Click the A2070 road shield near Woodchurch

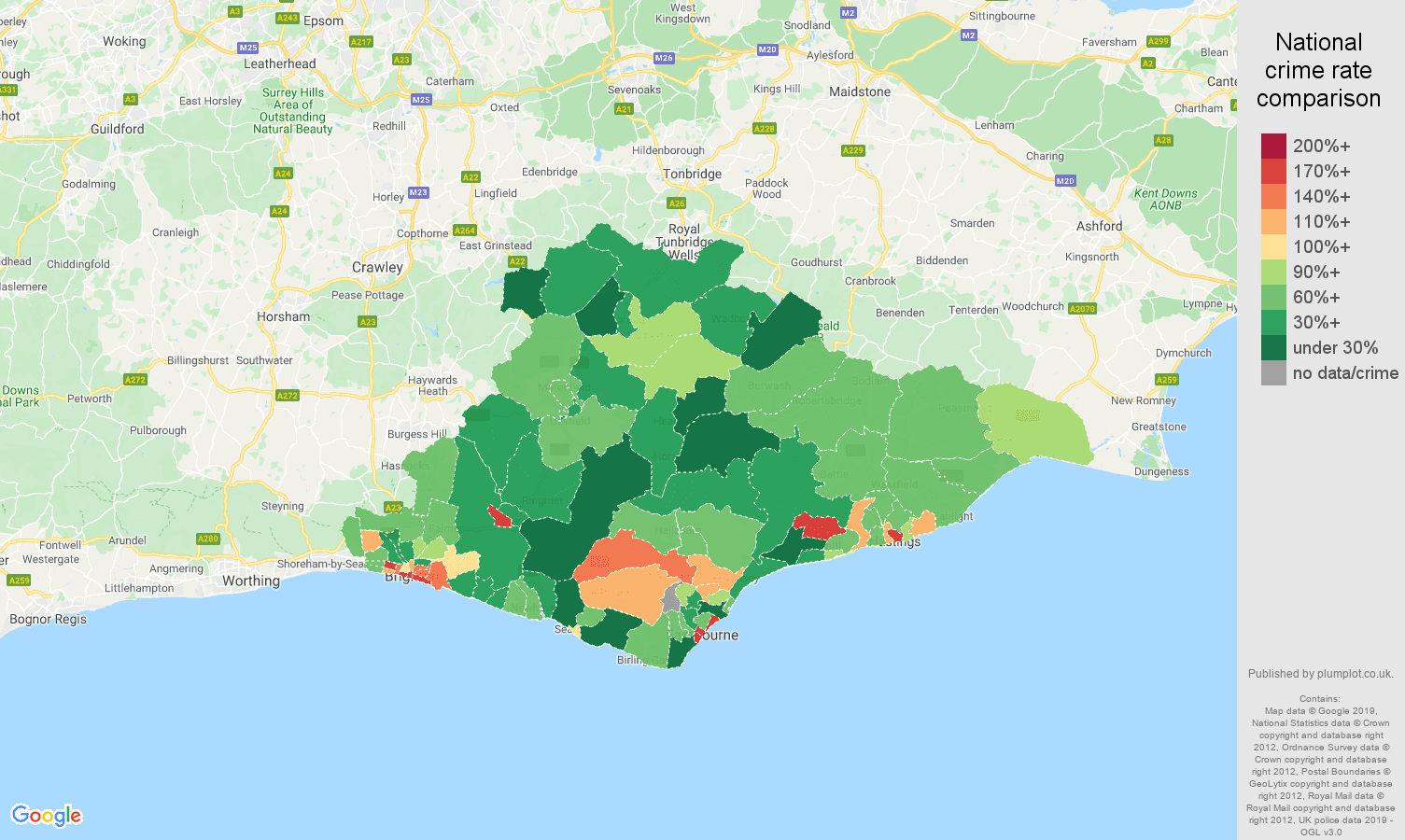coord(1082,309)
